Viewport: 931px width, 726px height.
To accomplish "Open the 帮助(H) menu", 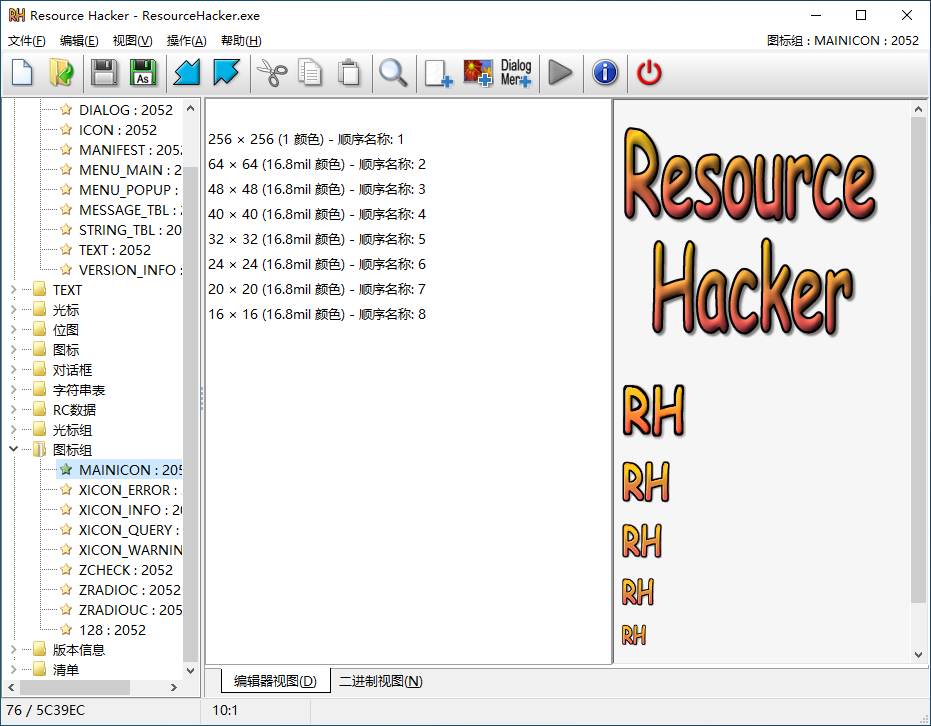I will (241, 40).
